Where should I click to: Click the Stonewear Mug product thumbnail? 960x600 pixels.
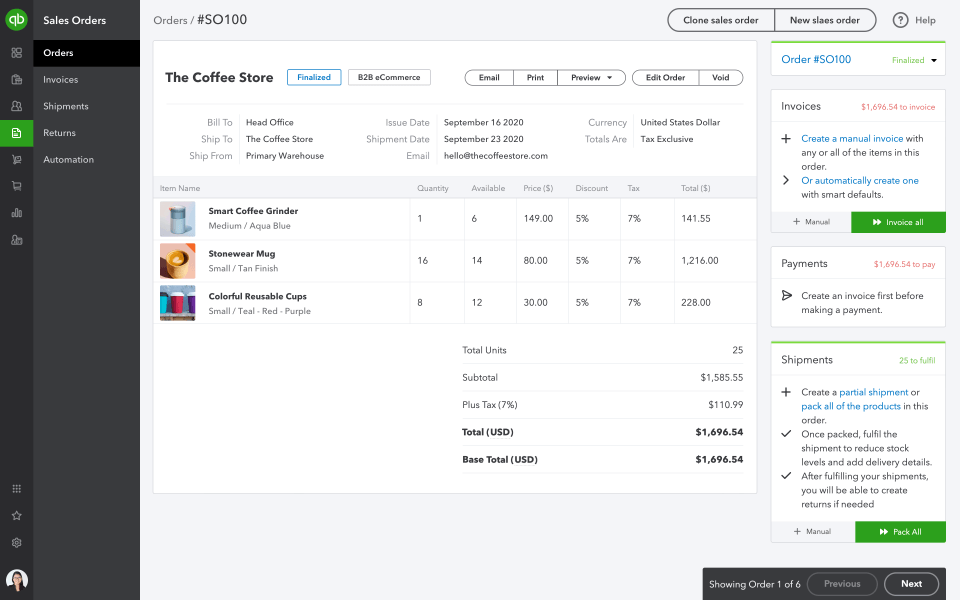coord(177,261)
